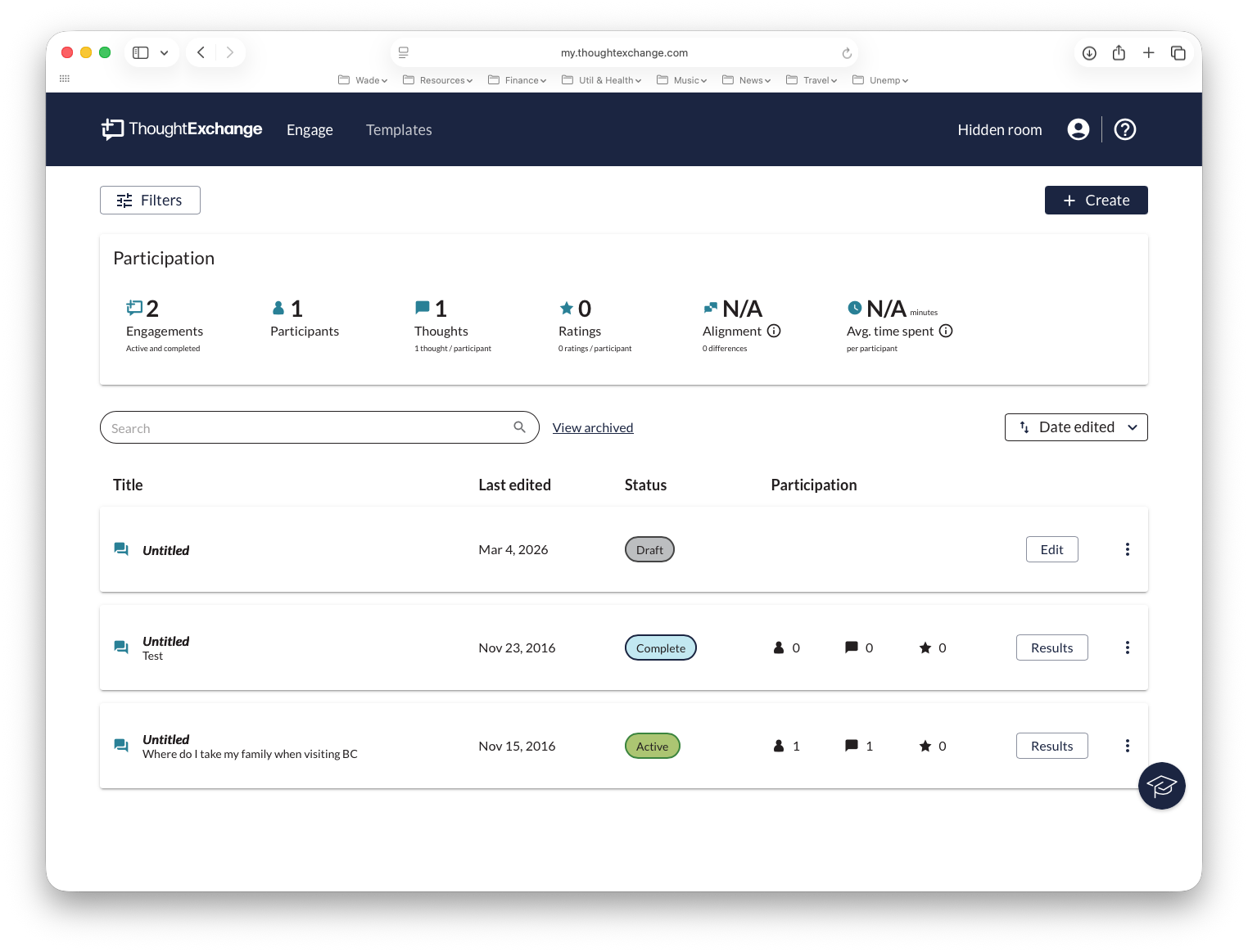The image size is (1248, 952).
Task: Expand the Finance bookmarks folder
Action: pos(517,80)
